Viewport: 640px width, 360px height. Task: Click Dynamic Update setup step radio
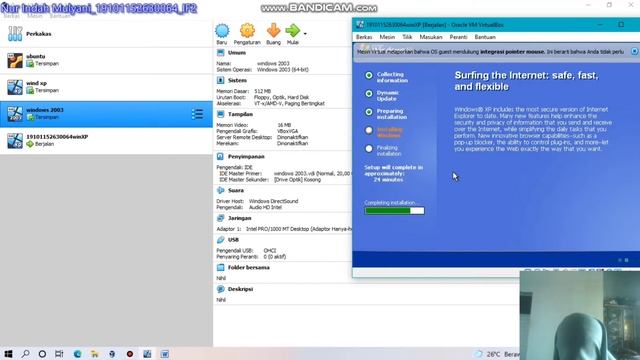[x=369, y=94]
